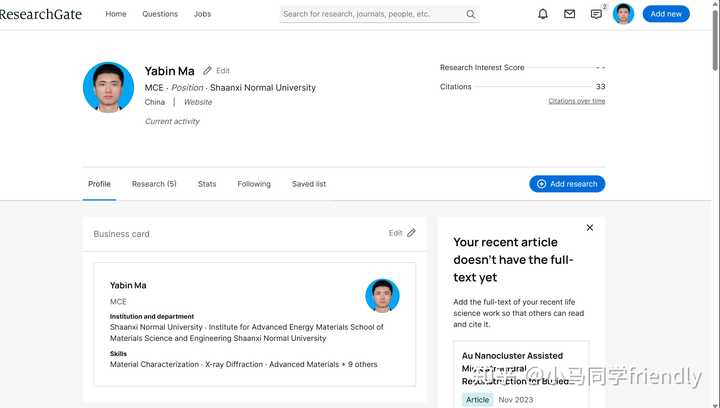Open the Saved list tab
720x408 pixels.
click(309, 184)
